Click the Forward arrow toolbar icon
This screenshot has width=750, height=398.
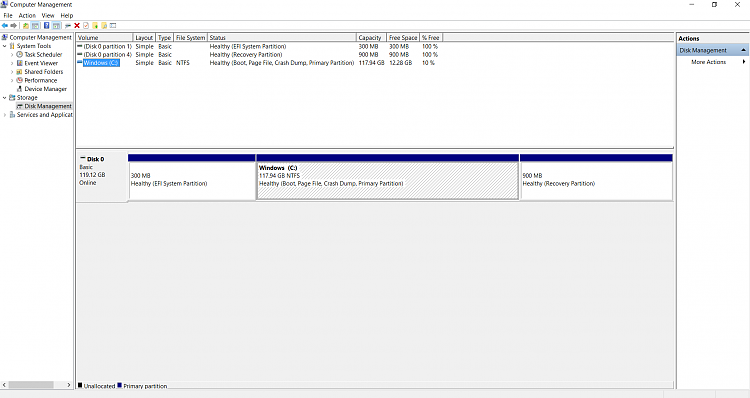click(13, 25)
